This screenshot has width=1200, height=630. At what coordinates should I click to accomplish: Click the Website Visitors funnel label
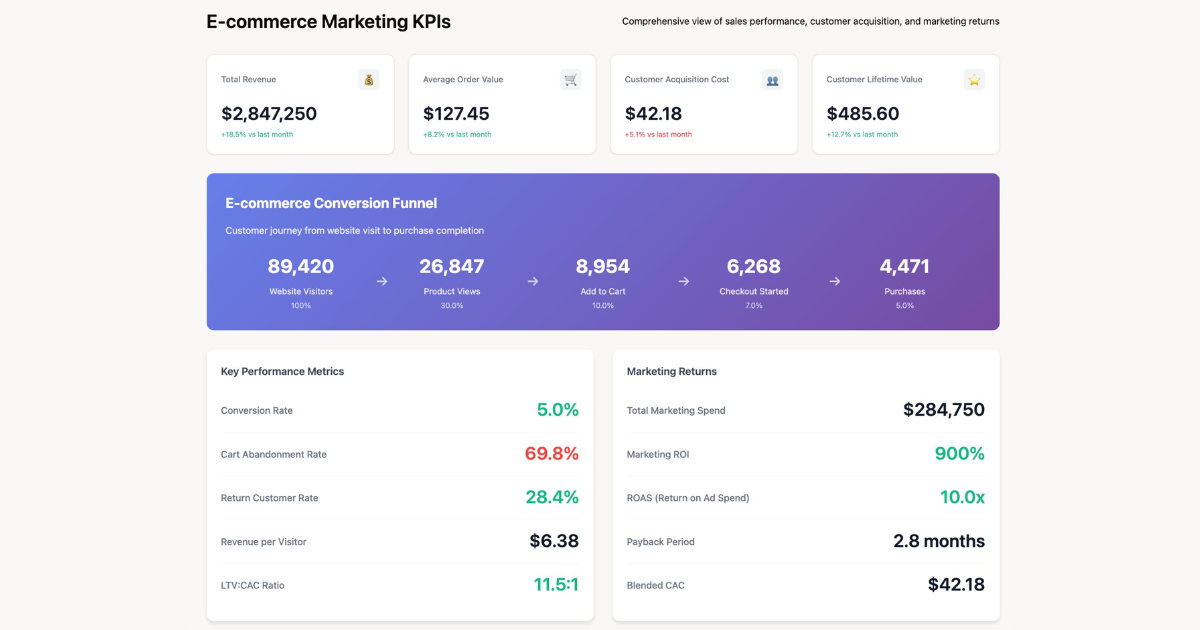[301, 291]
